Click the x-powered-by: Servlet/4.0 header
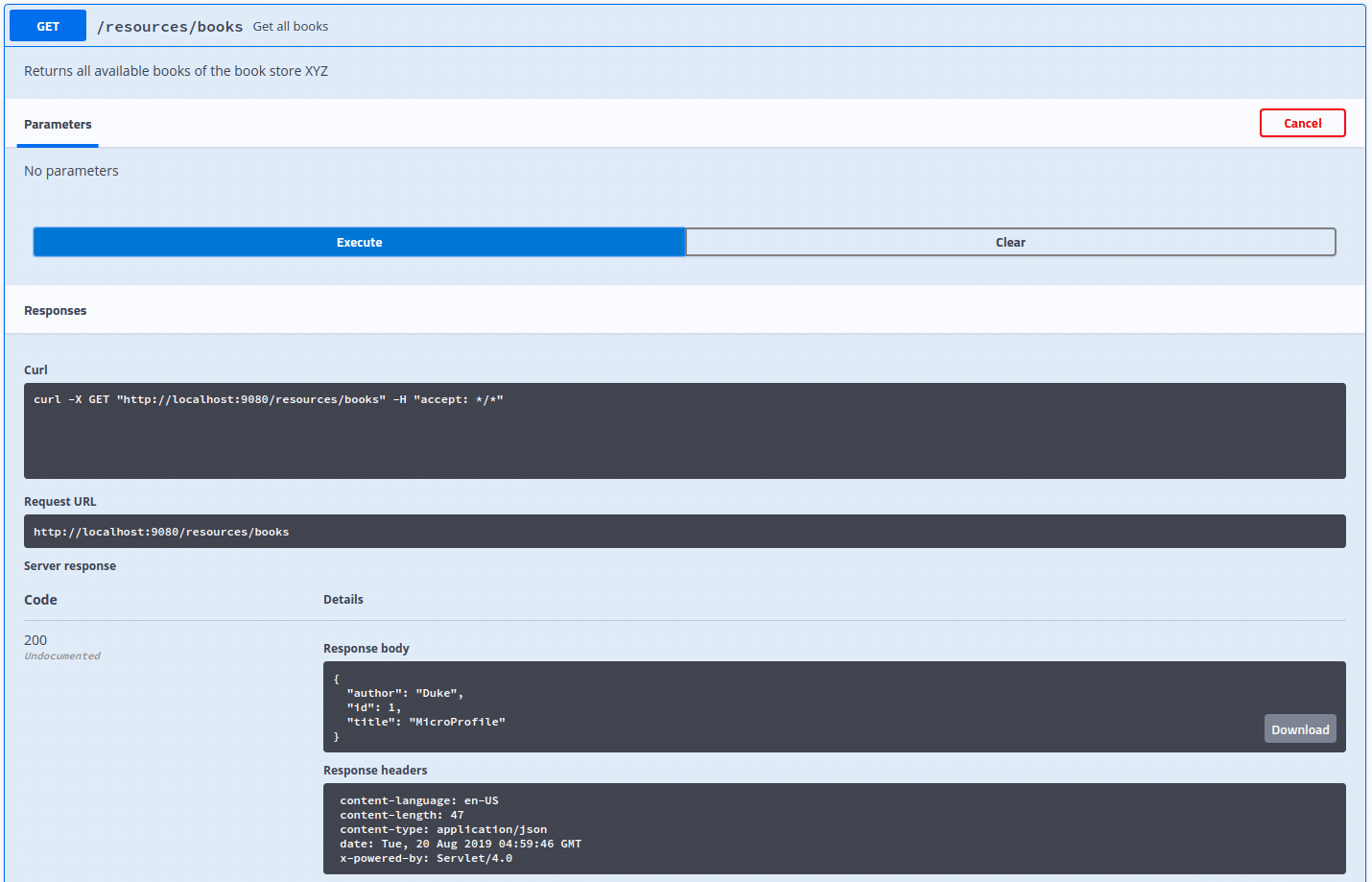Image resolution: width=1372 pixels, height=882 pixels. [426, 858]
